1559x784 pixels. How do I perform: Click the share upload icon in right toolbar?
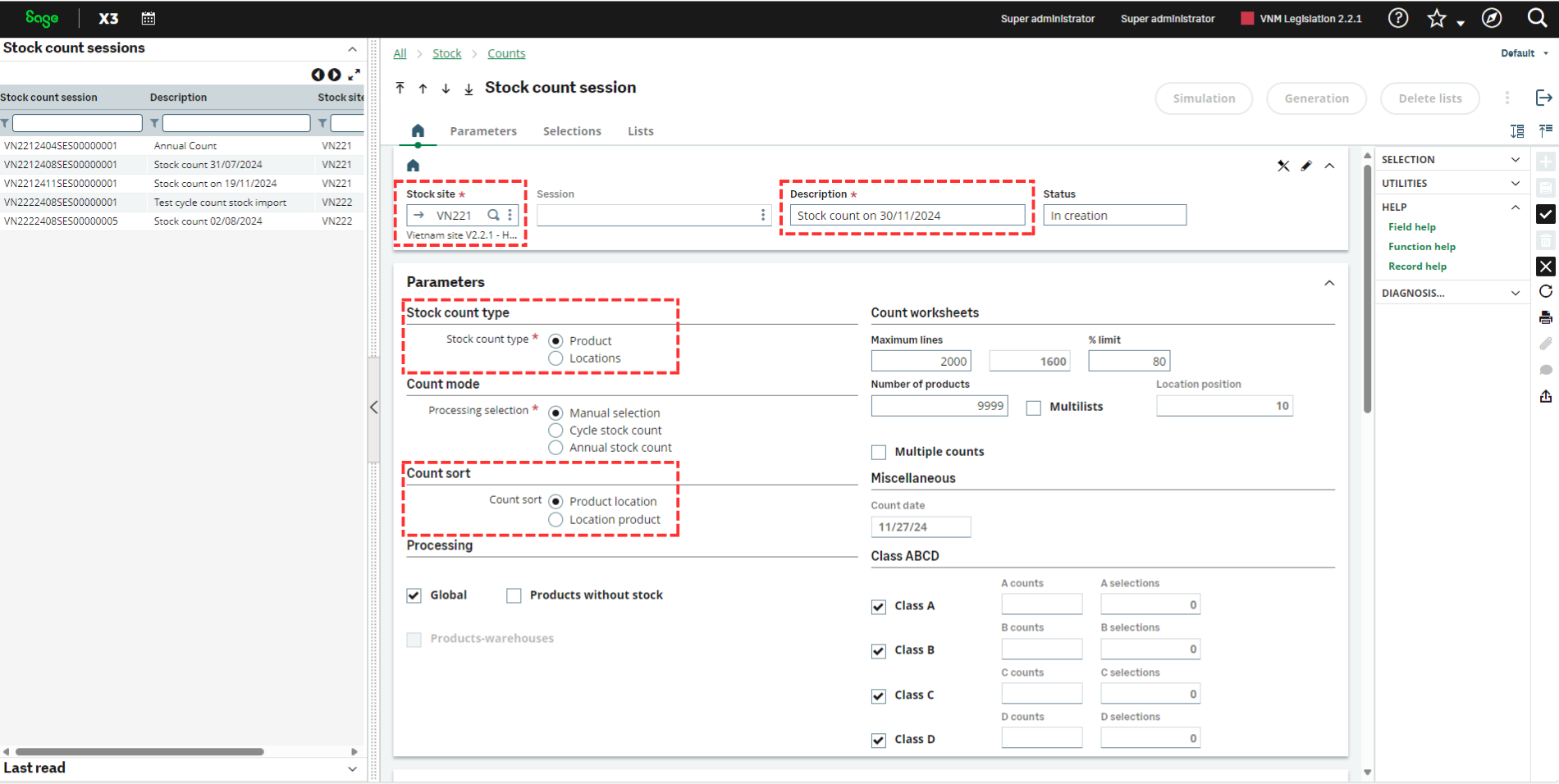pyautogui.click(x=1545, y=396)
